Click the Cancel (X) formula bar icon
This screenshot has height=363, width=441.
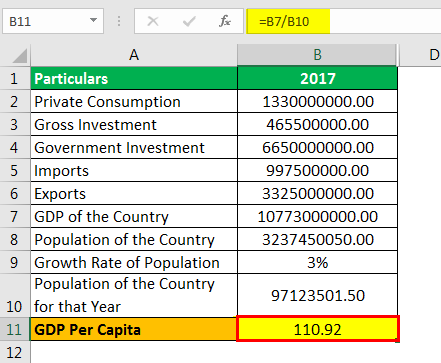(153, 22)
